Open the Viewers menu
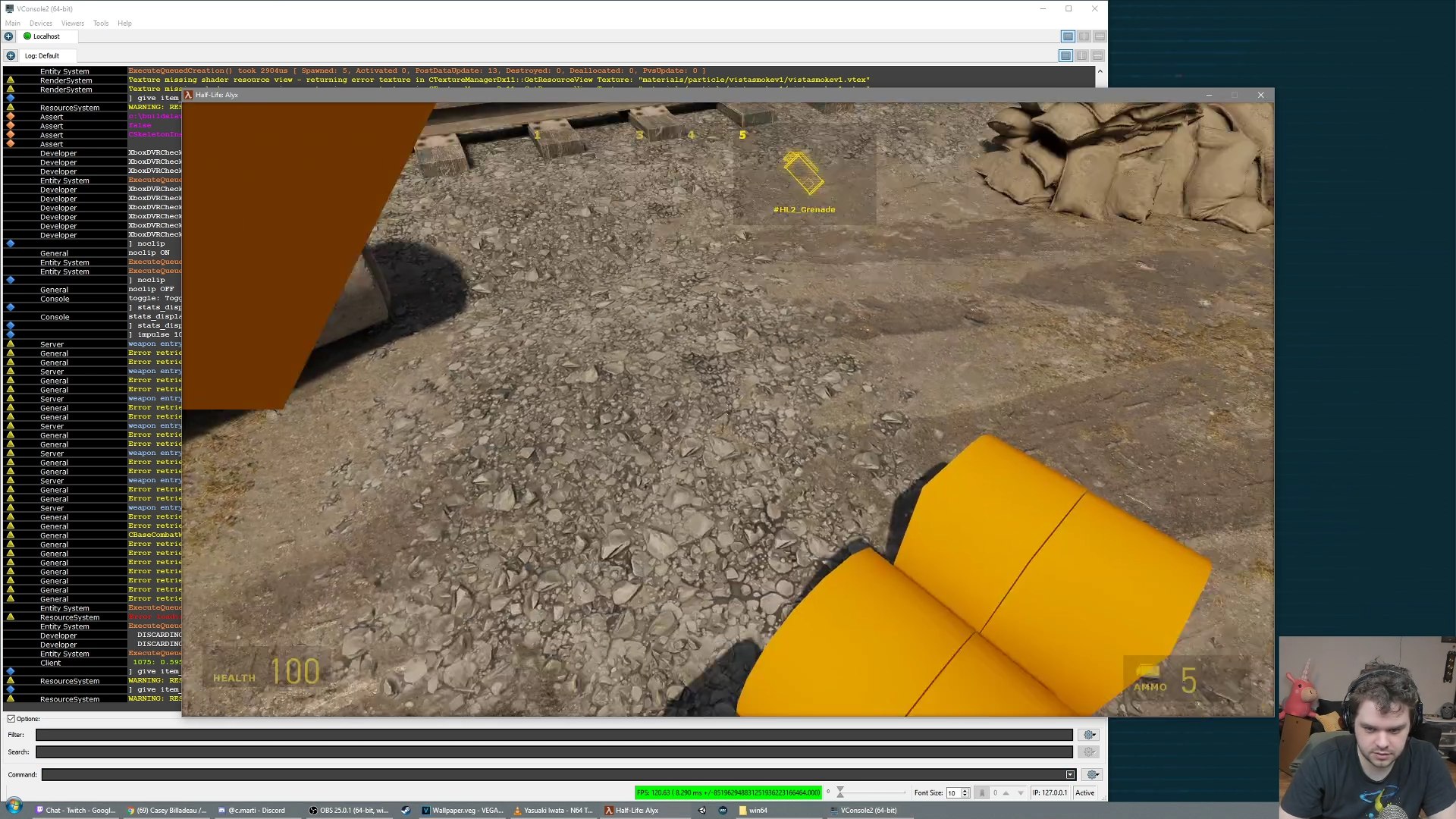The width and height of the screenshot is (1456, 819). pos(73,24)
